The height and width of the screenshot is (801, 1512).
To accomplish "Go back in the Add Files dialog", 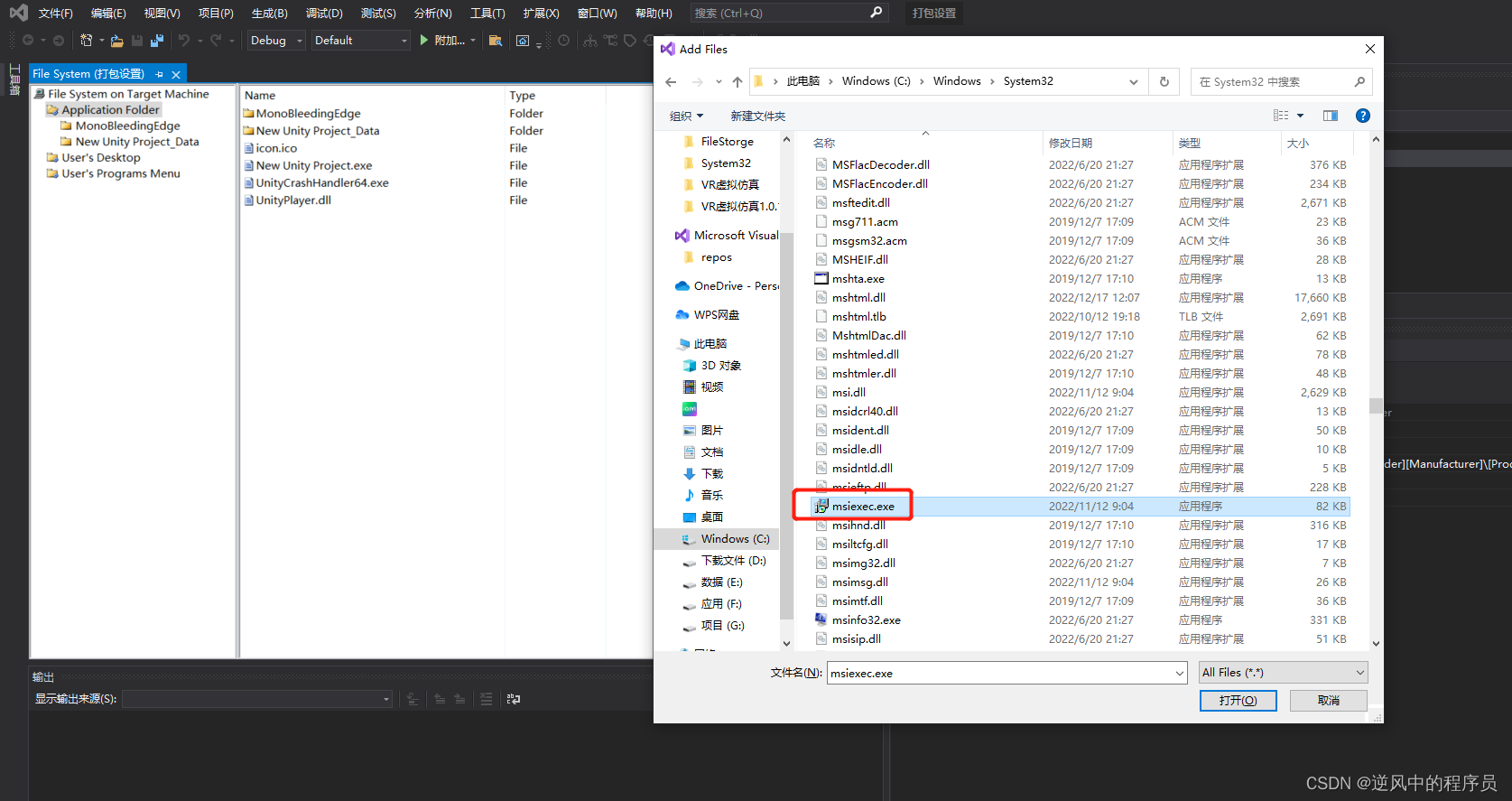I will (671, 81).
